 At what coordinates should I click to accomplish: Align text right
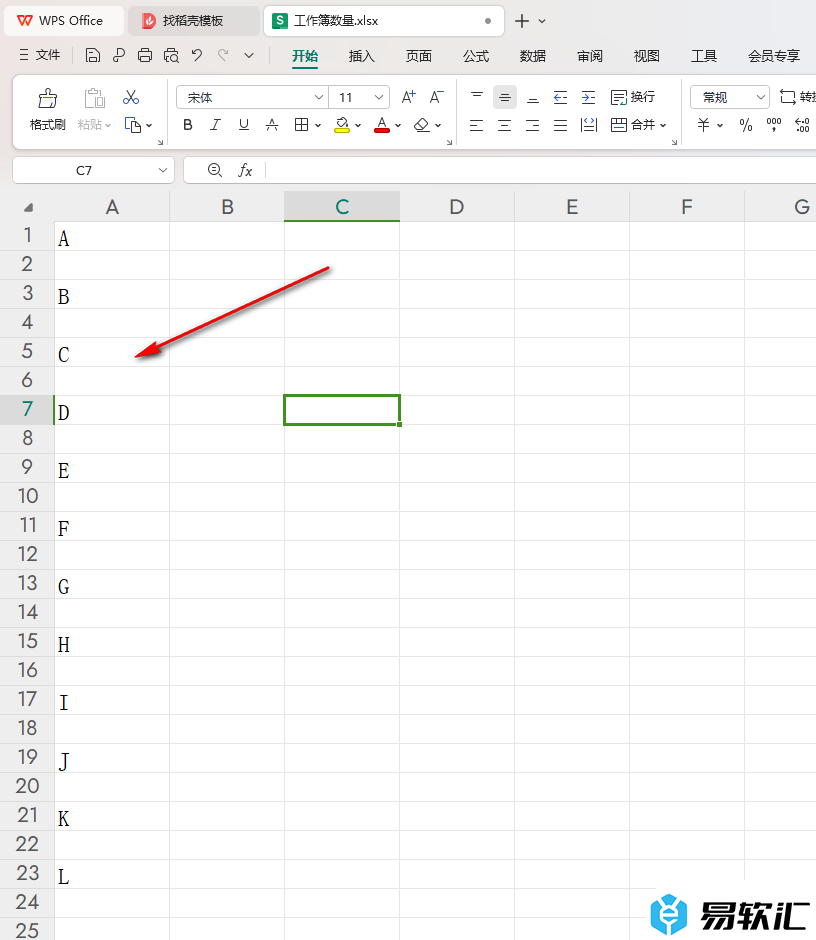tap(532, 125)
